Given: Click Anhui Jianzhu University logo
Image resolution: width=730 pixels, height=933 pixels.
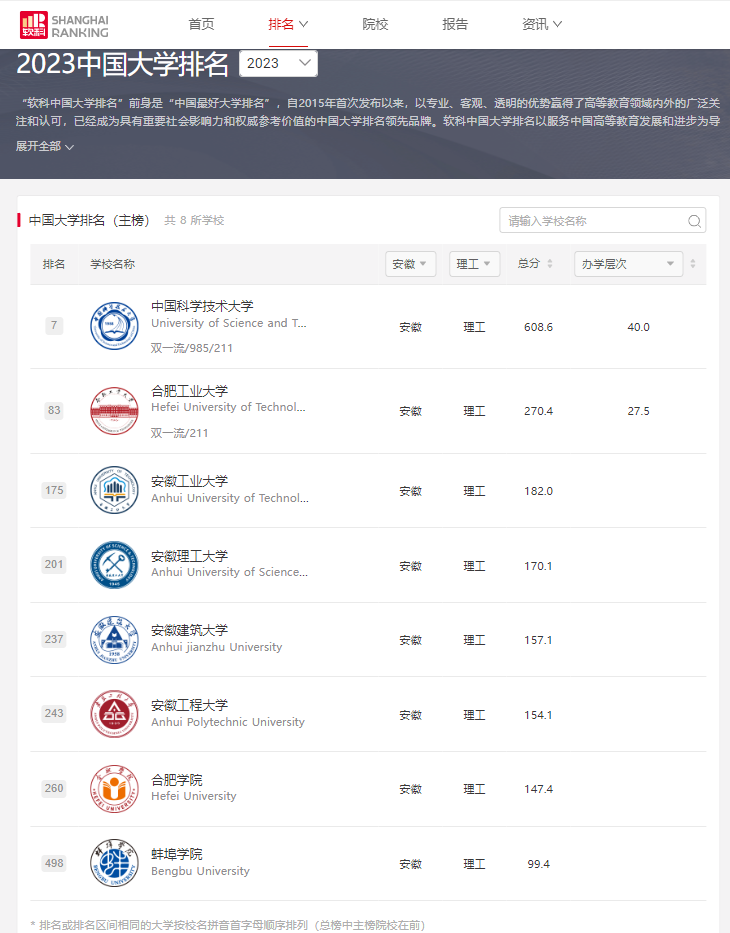Looking at the screenshot, I should (x=114, y=640).
